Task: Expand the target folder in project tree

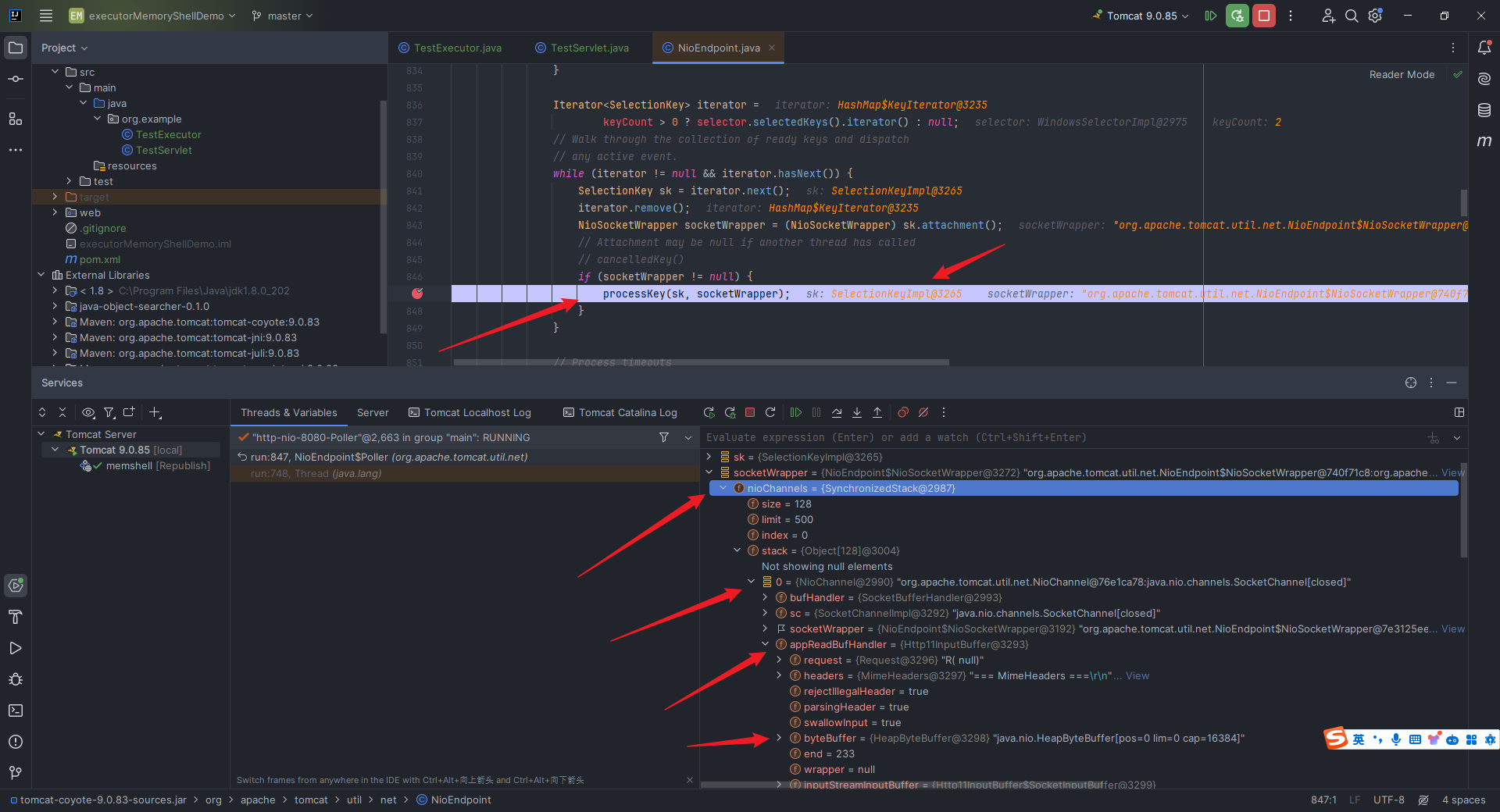Action: click(55, 197)
